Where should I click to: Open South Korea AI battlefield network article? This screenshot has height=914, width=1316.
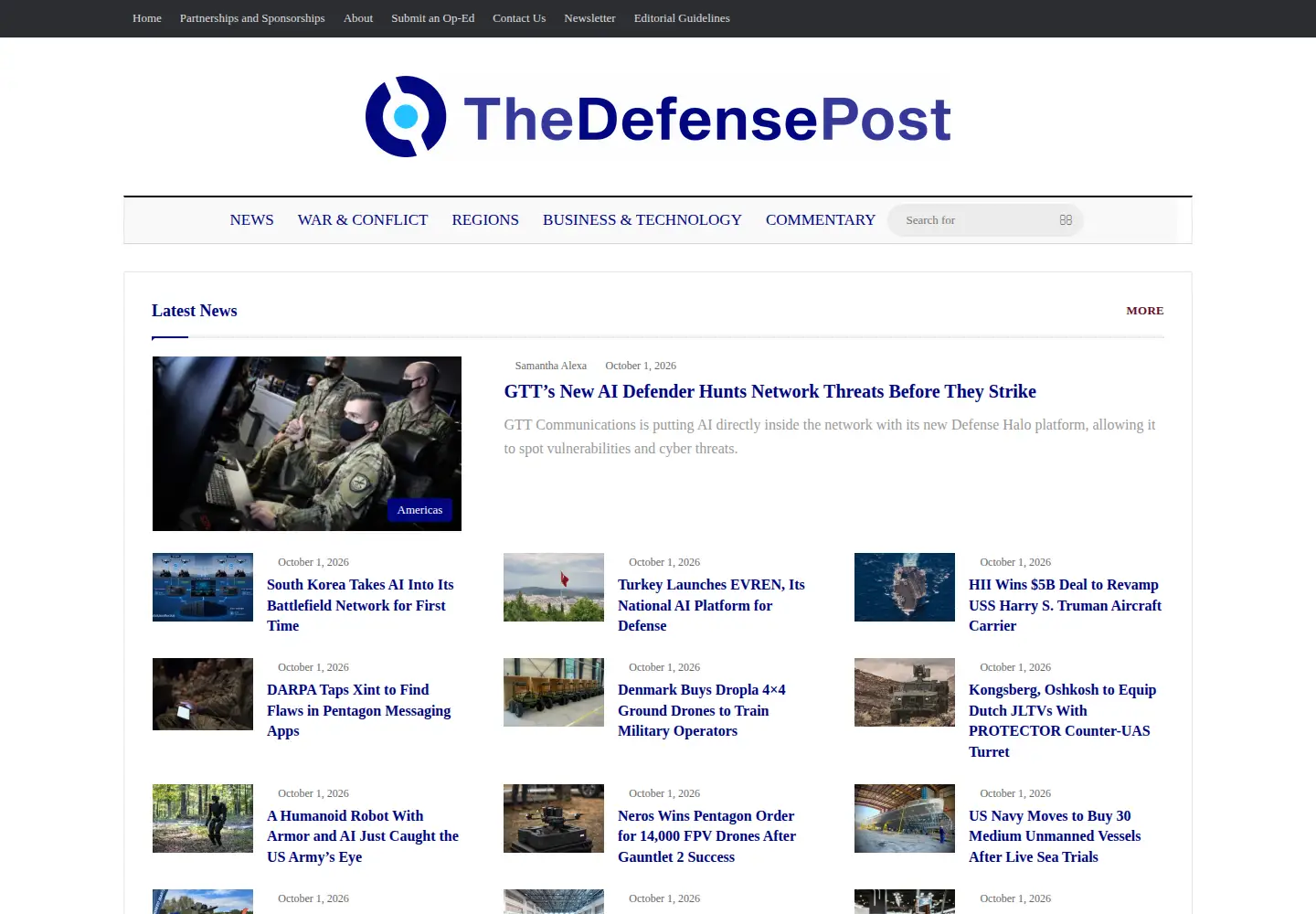point(360,605)
